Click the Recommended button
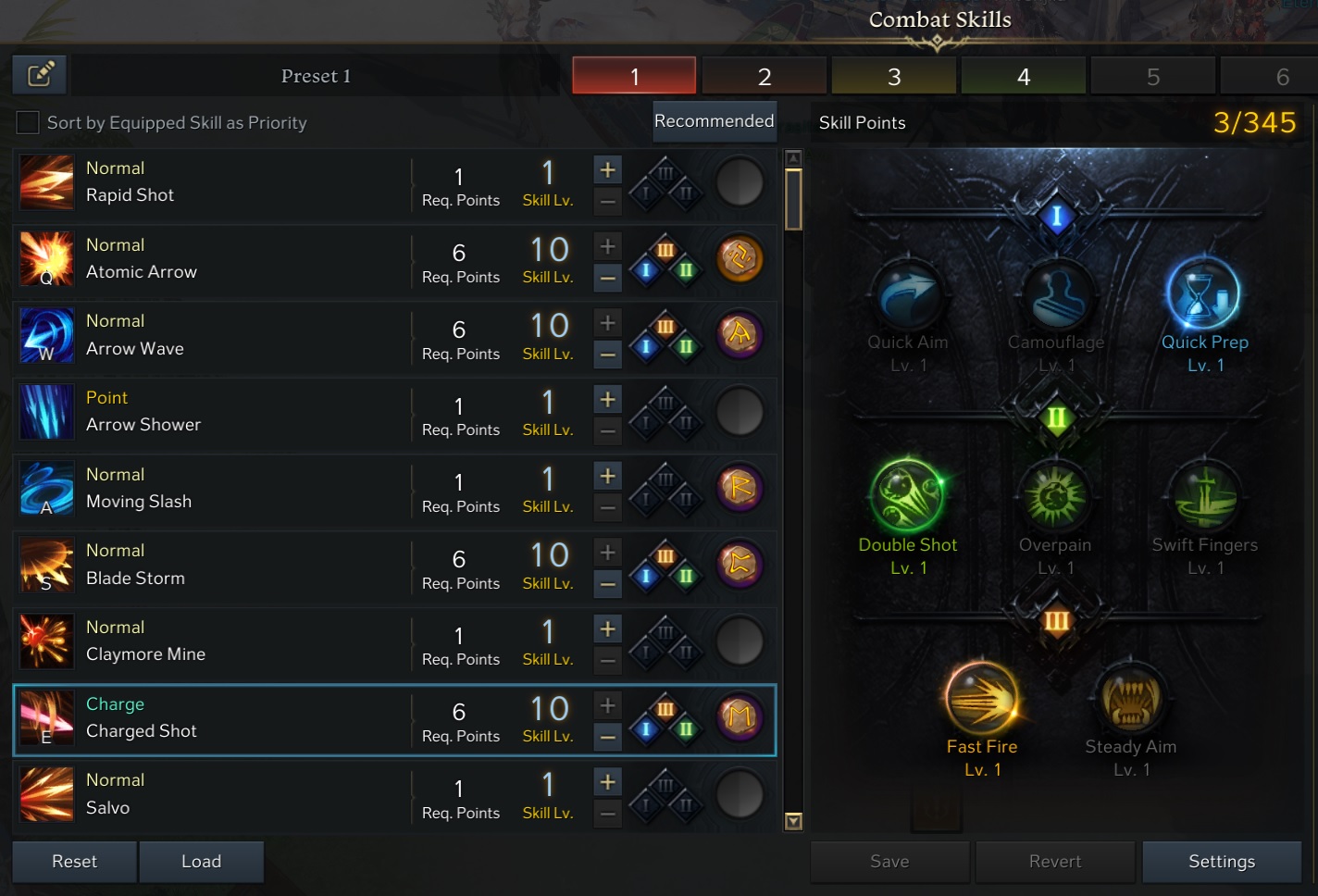This screenshot has width=1318, height=896. click(x=714, y=121)
